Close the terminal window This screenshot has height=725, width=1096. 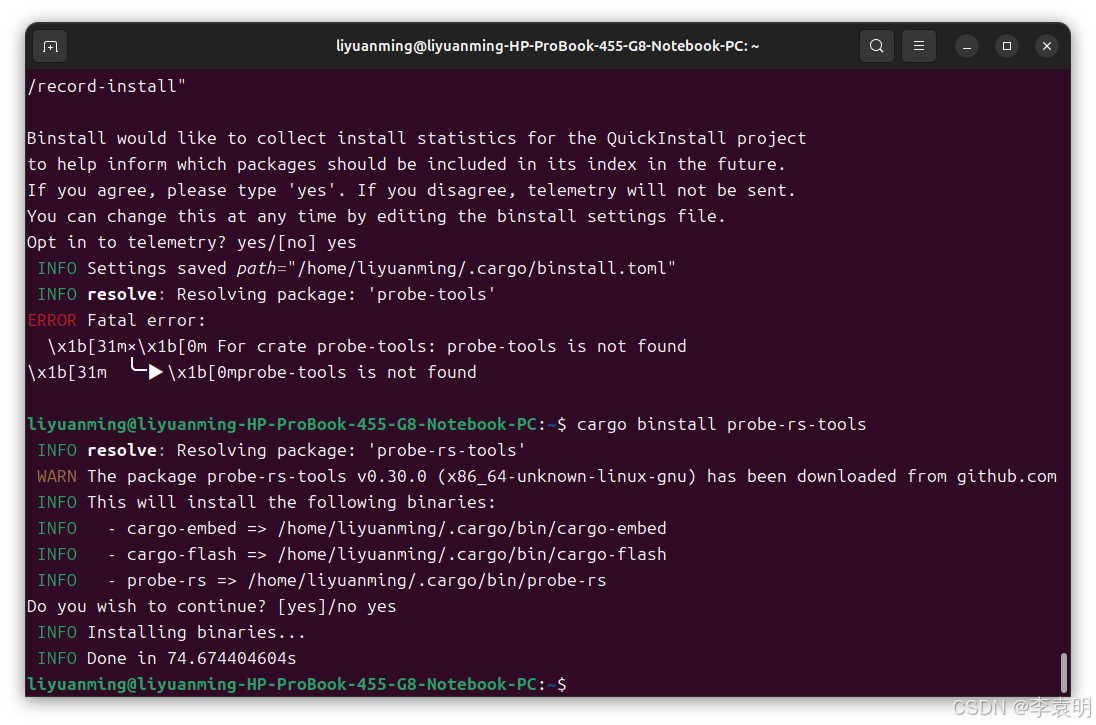[1046, 46]
